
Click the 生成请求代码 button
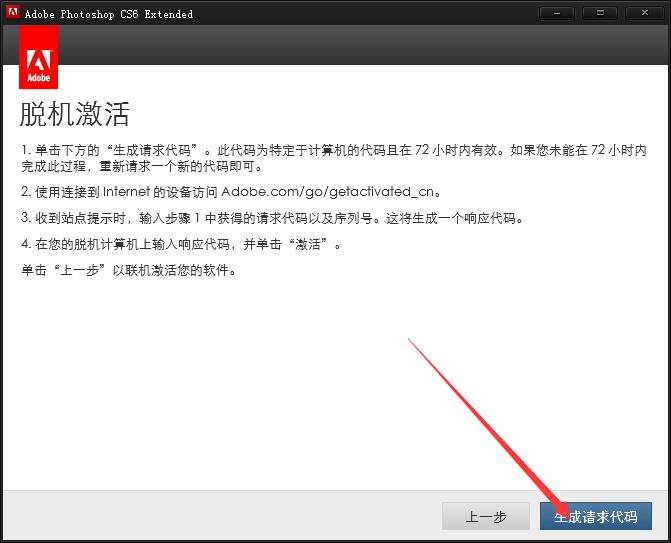pos(596,516)
